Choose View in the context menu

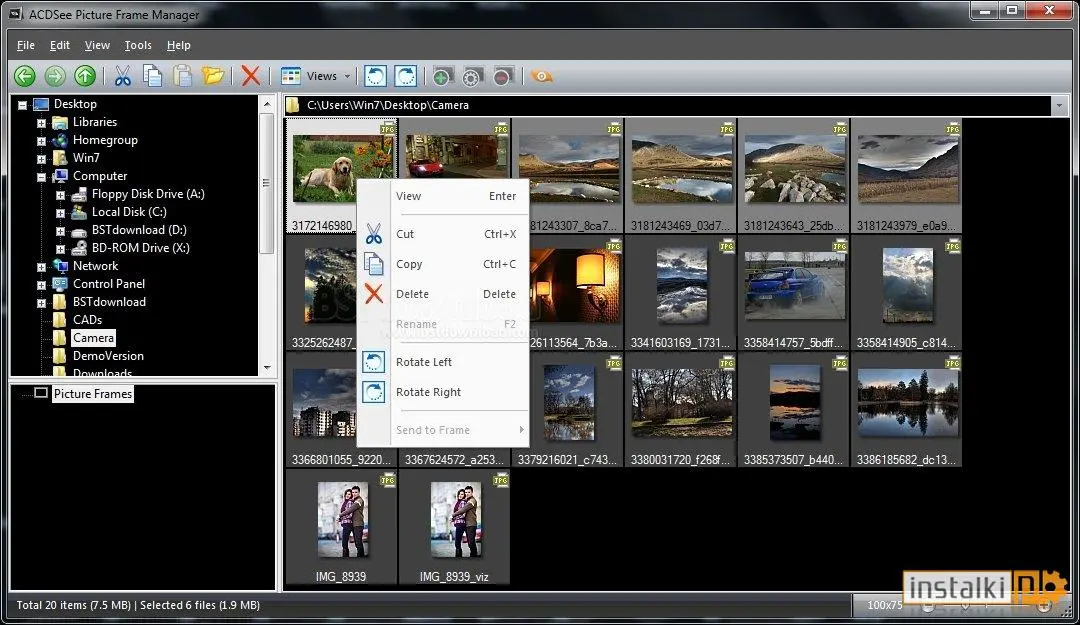tap(443, 196)
